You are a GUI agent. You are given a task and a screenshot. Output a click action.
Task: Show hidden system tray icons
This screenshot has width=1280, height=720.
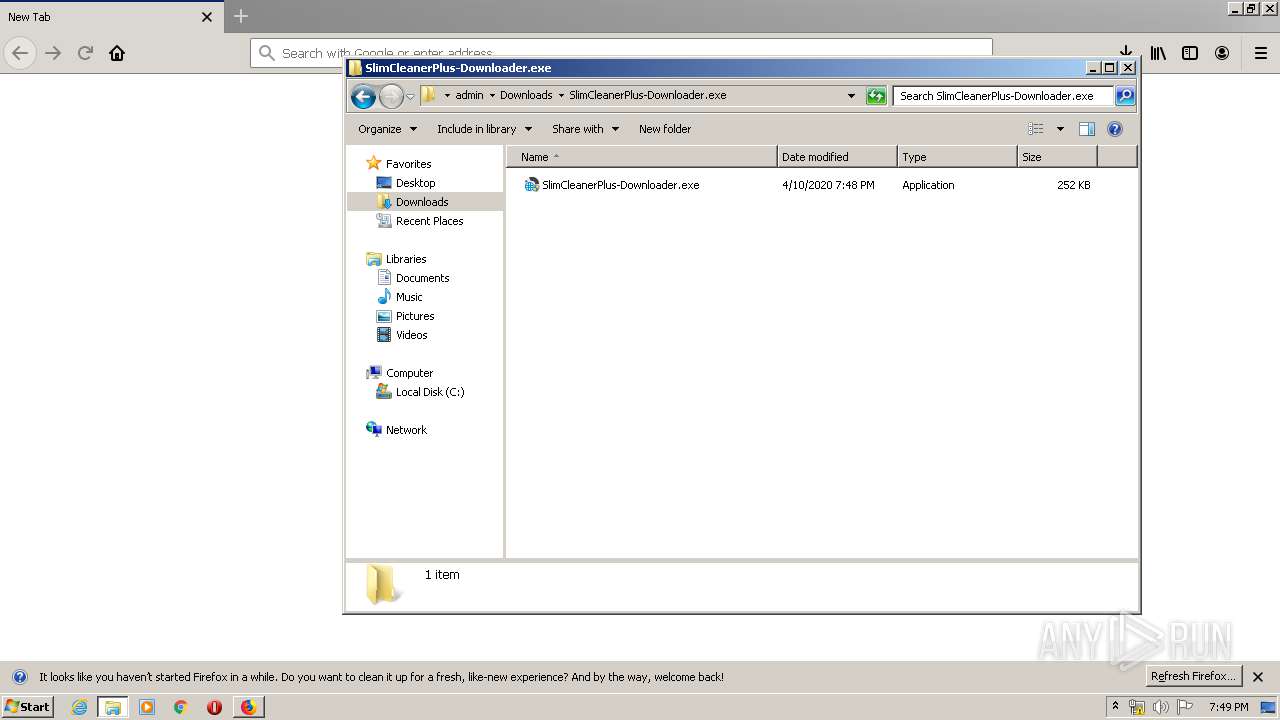[x=1115, y=706]
